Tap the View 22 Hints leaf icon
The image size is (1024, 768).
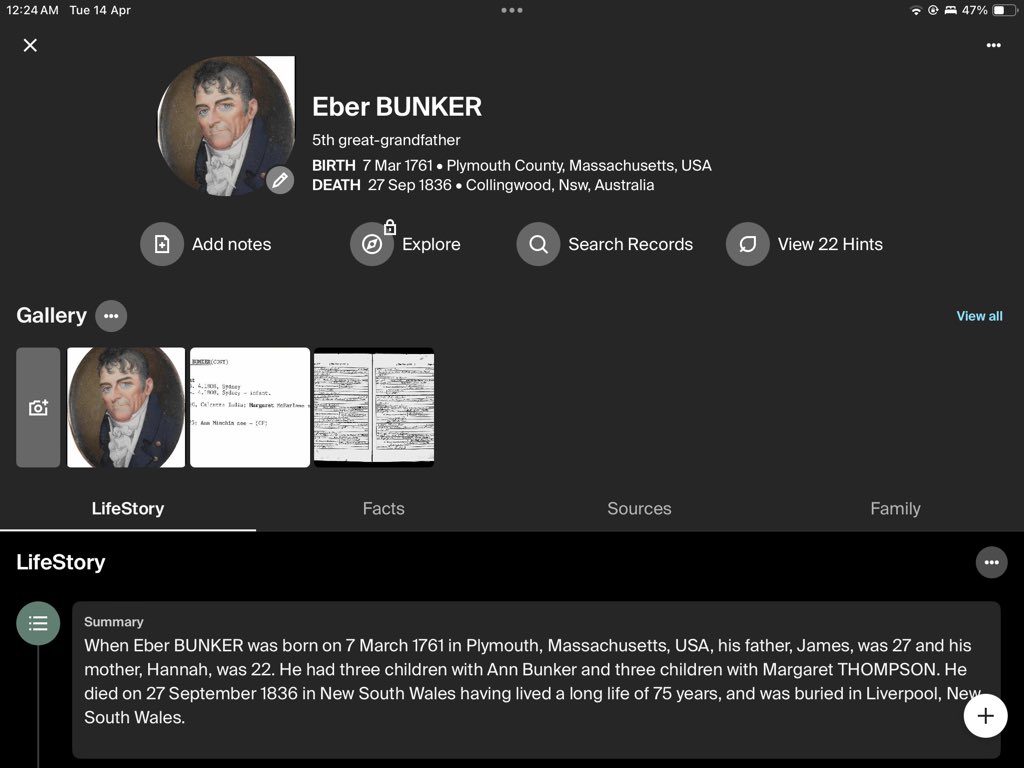coord(748,244)
